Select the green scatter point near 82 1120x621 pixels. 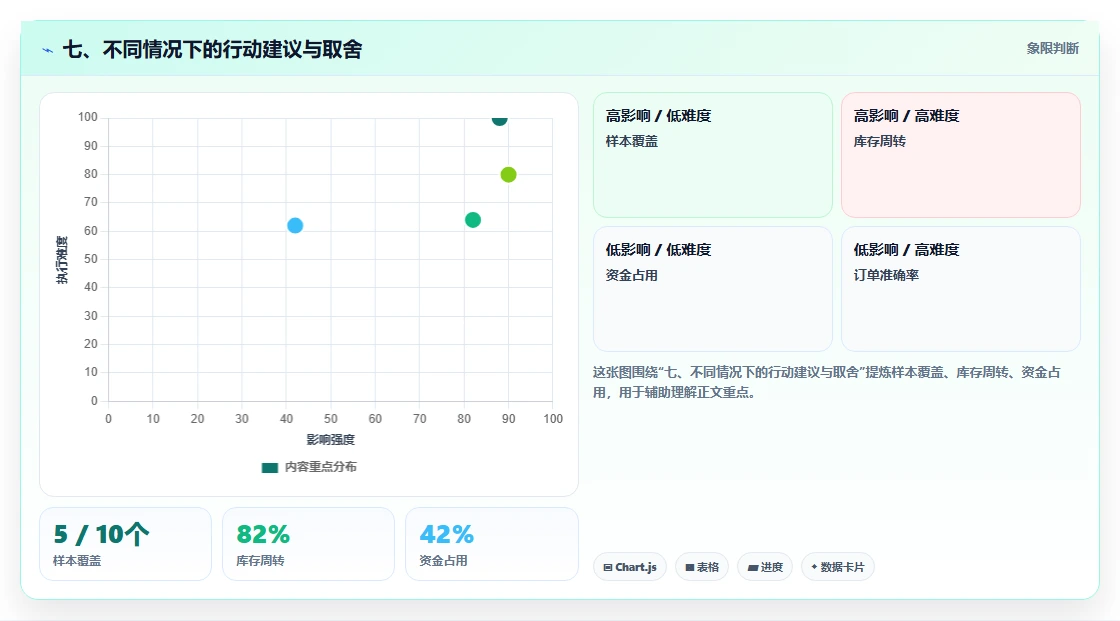tap(473, 219)
